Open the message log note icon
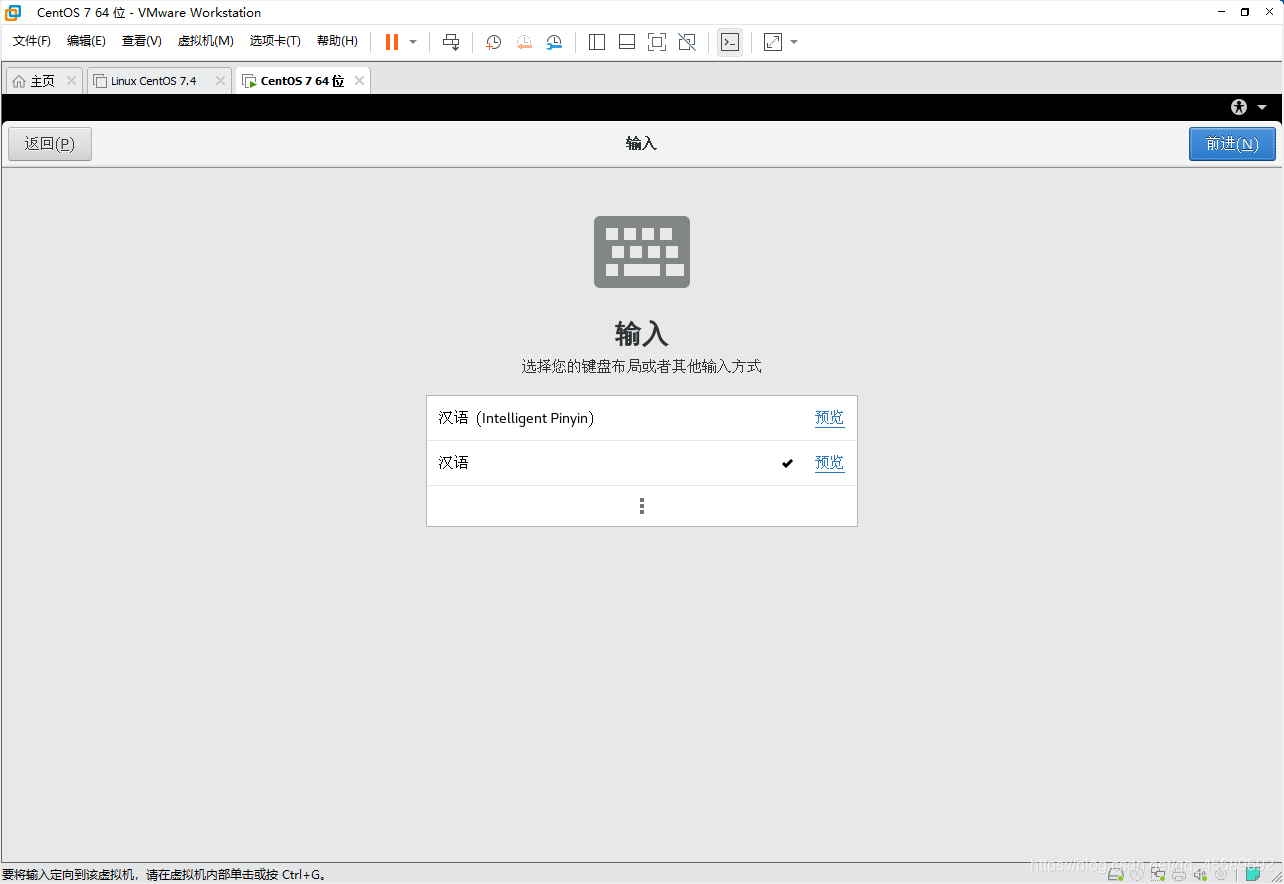The height and width of the screenshot is (884, 1284). [x=1253, y=875]
